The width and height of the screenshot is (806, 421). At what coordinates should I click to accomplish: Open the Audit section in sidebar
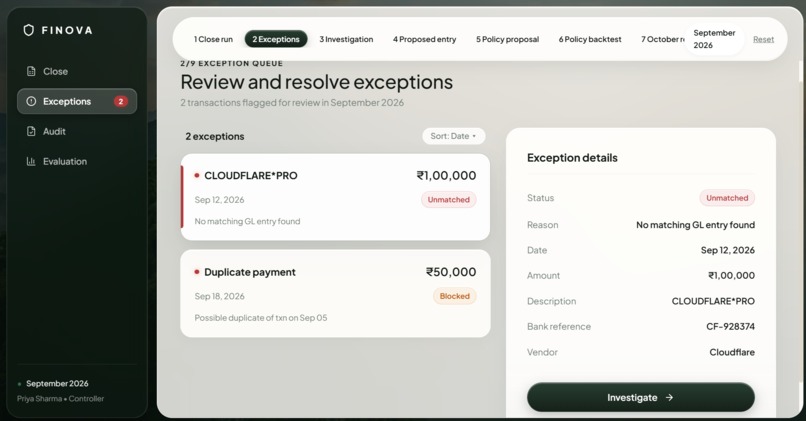(x=77, y=131)
